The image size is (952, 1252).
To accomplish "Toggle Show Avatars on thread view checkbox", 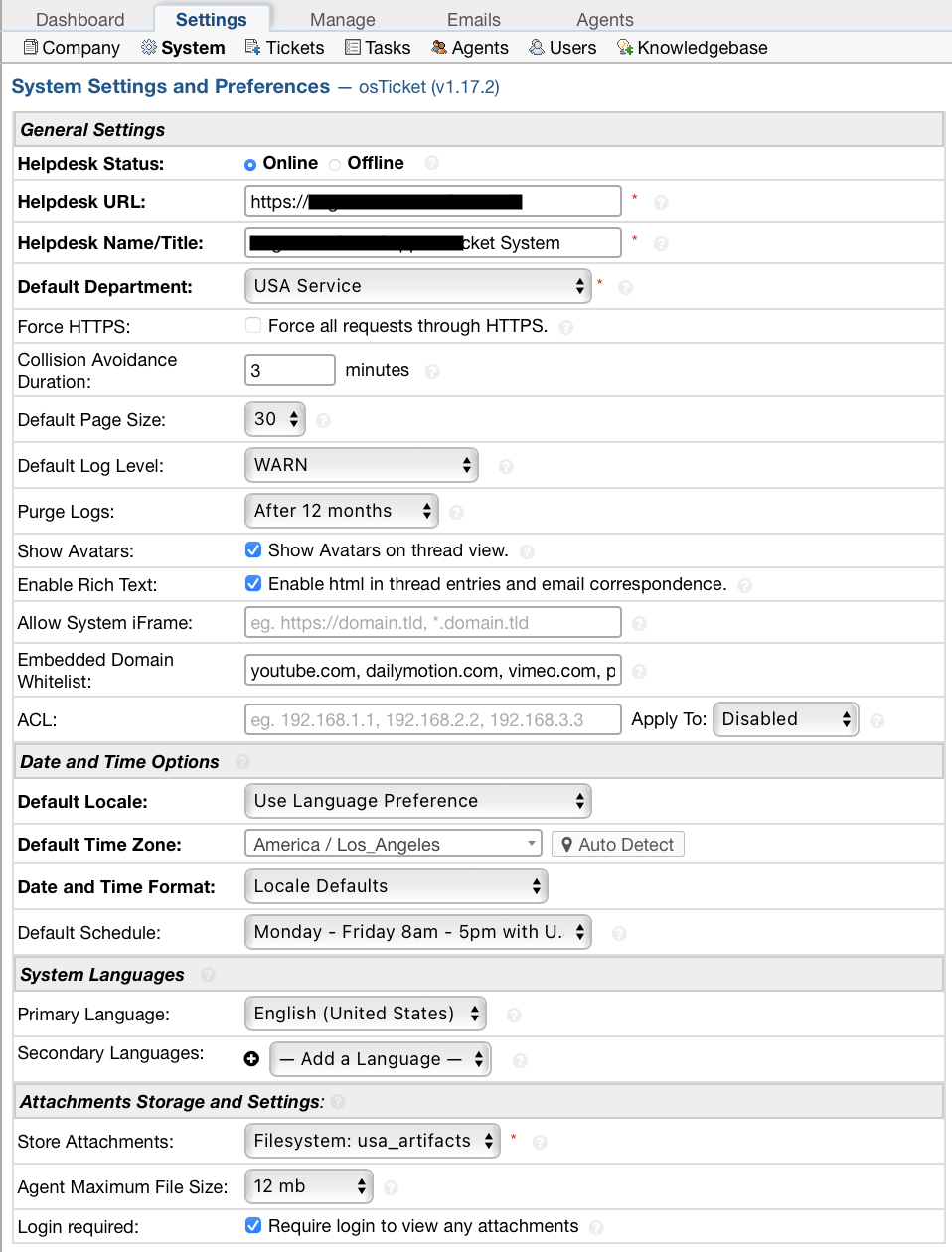I will tap(253, 549).
